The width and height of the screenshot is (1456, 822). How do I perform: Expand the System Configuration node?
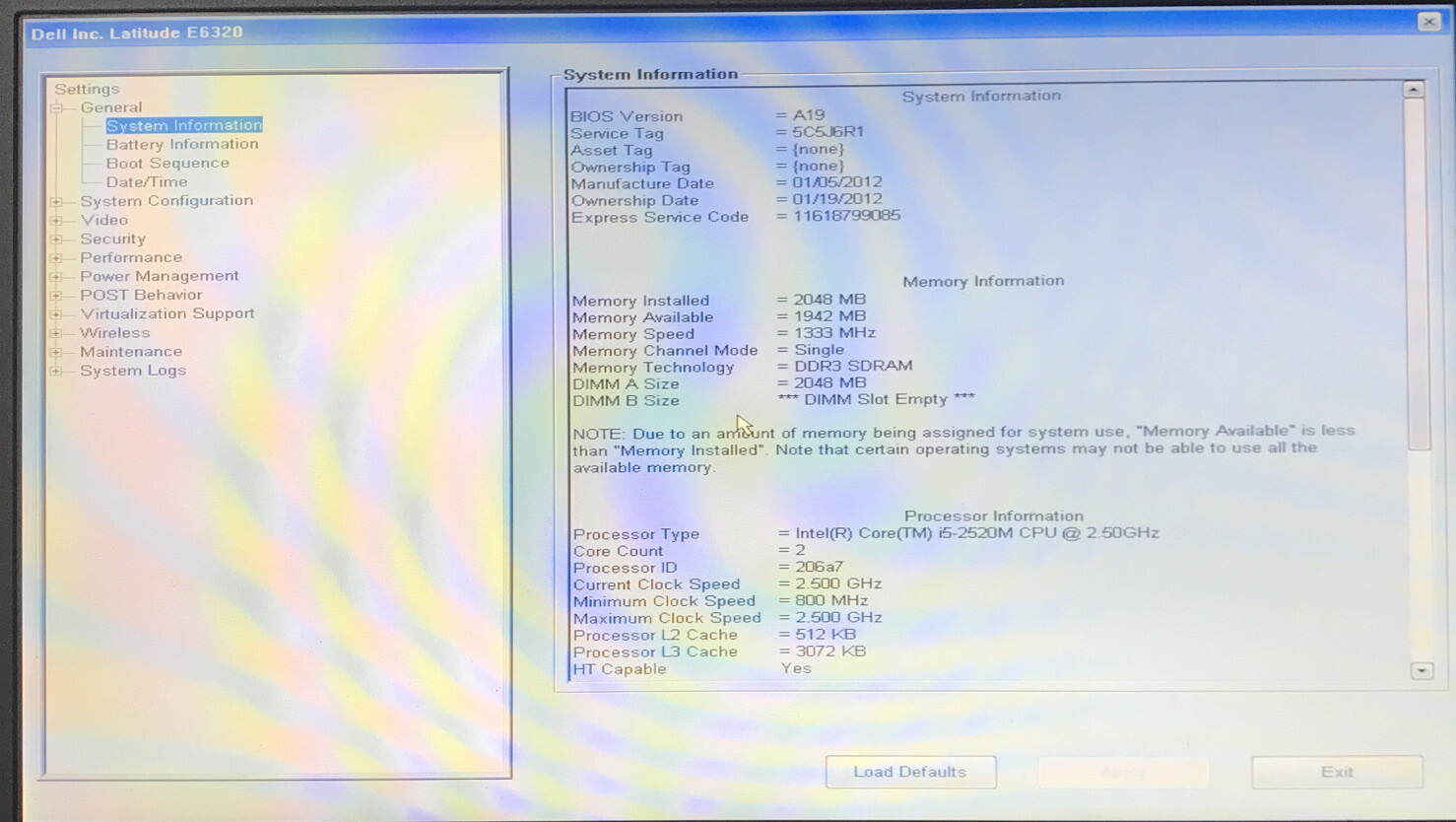[x=57, y=201]
